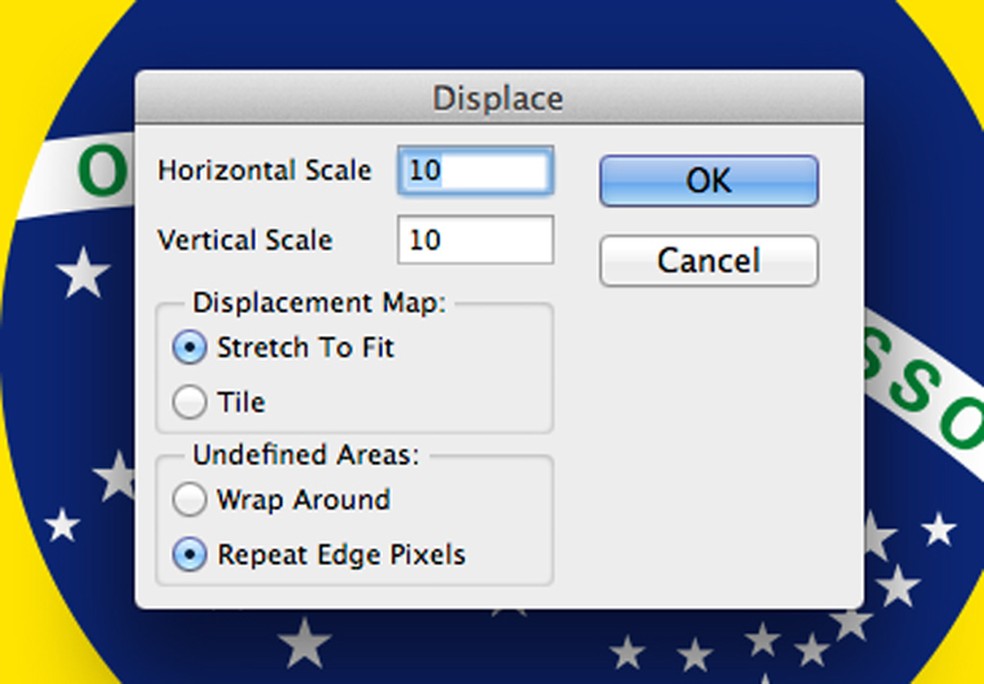Screen dimensions: 984x684
Task: Confirm the Displace dialog with OK
Action: pos(708,181)
